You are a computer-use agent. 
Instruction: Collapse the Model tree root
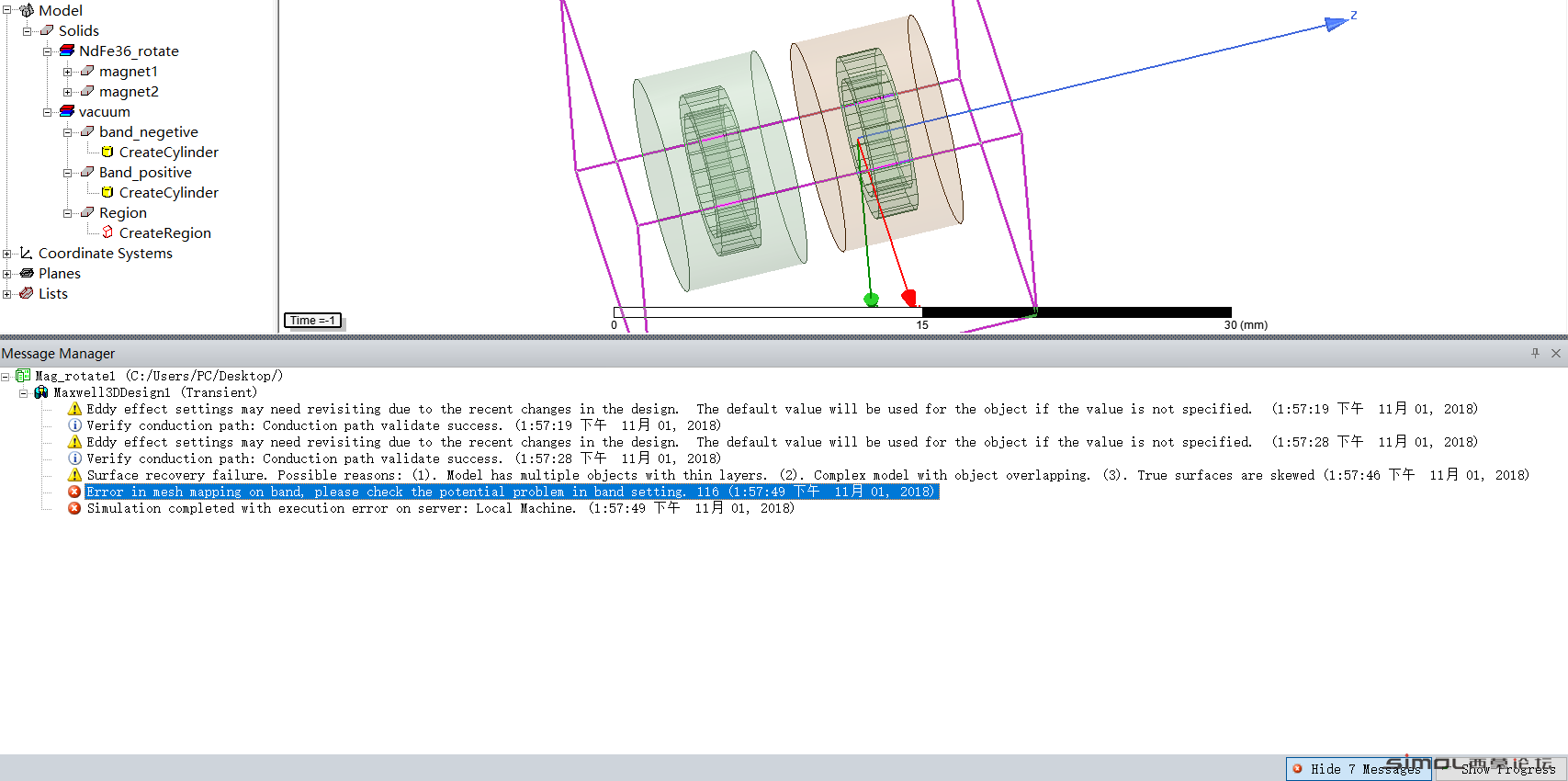click(7, 10)
